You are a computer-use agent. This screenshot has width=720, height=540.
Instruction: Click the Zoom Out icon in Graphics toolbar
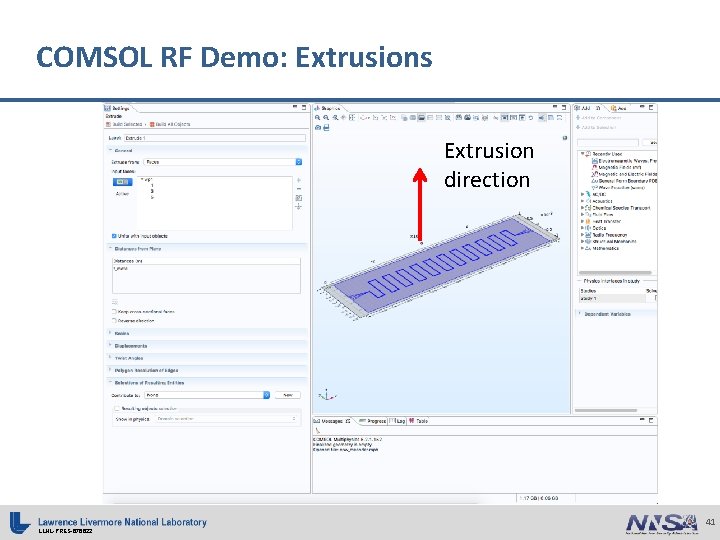coord(326,118)
